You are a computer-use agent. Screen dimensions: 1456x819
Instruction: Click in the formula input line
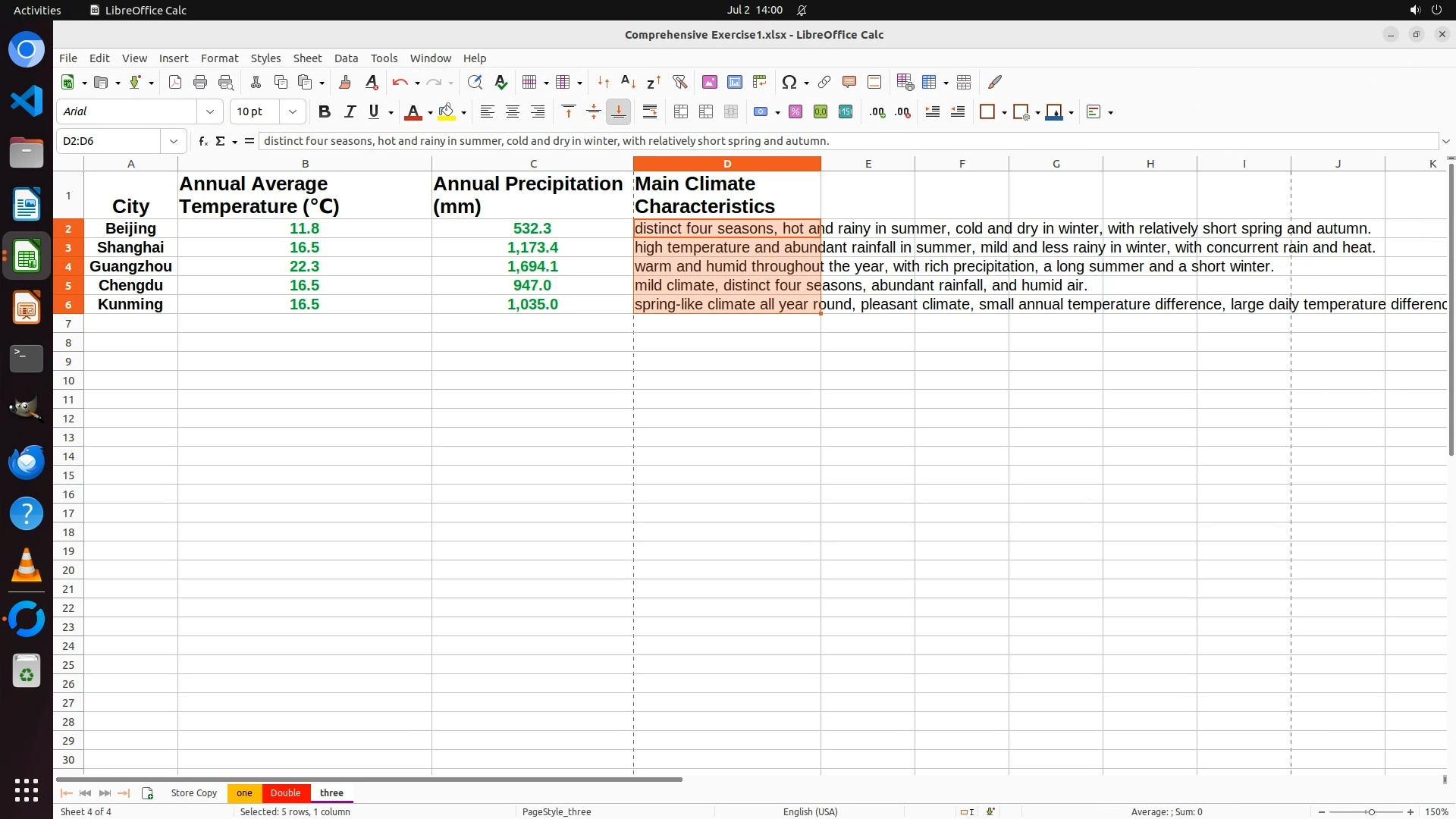tap(834, 141)
